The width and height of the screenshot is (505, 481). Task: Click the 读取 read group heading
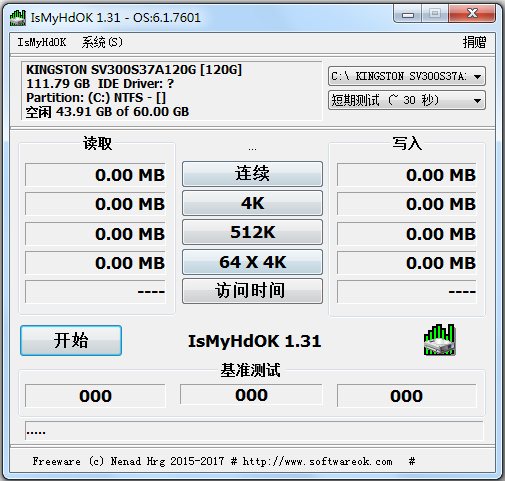[98, 143]
